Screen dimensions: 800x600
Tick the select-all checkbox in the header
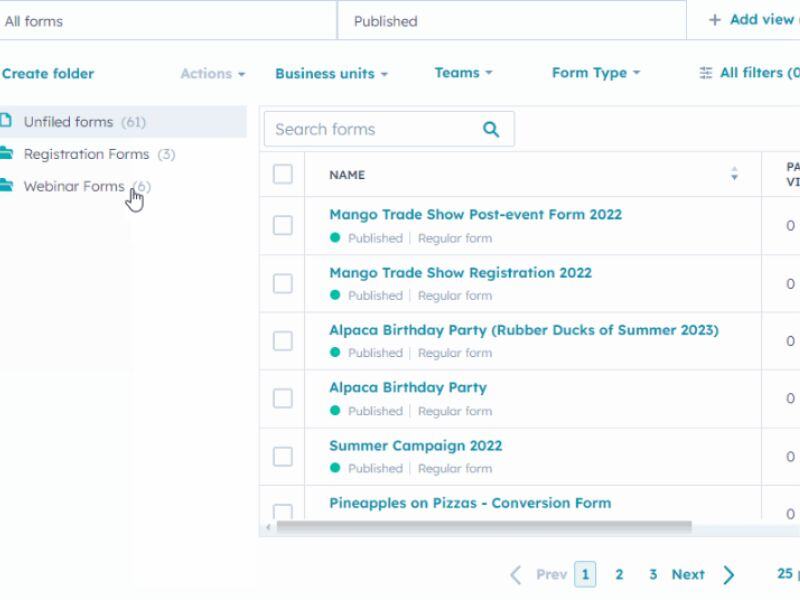click(x=283, y=174)
